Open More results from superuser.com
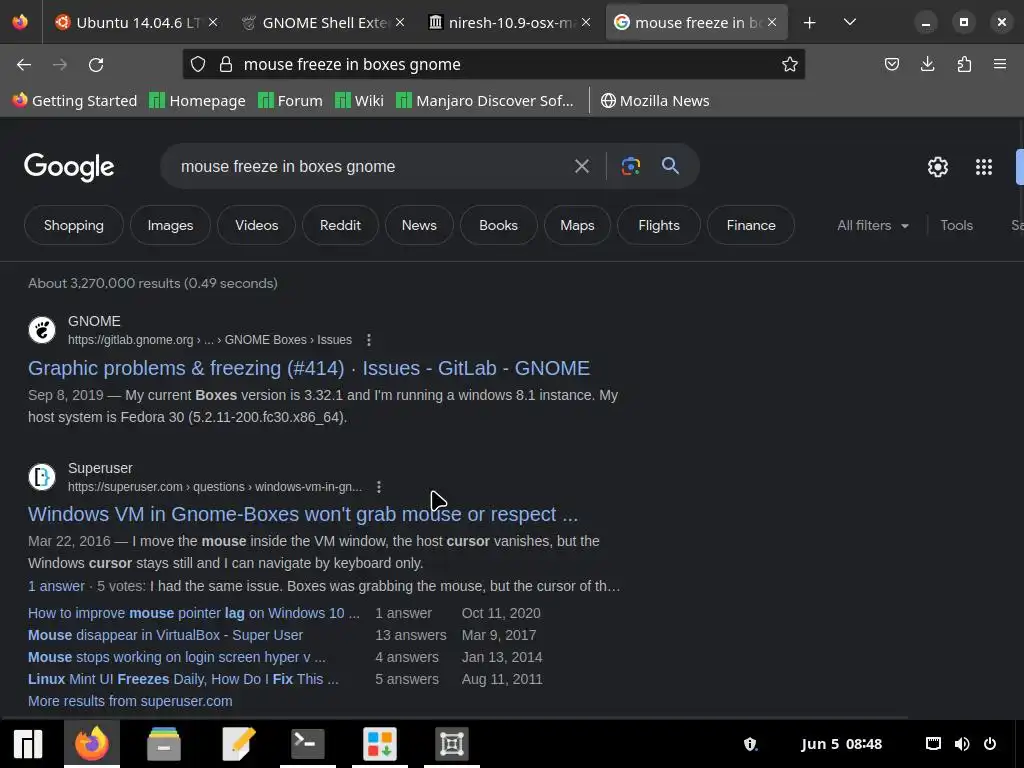This screenshot has width=1024, height=768. [x=130, y=701]
